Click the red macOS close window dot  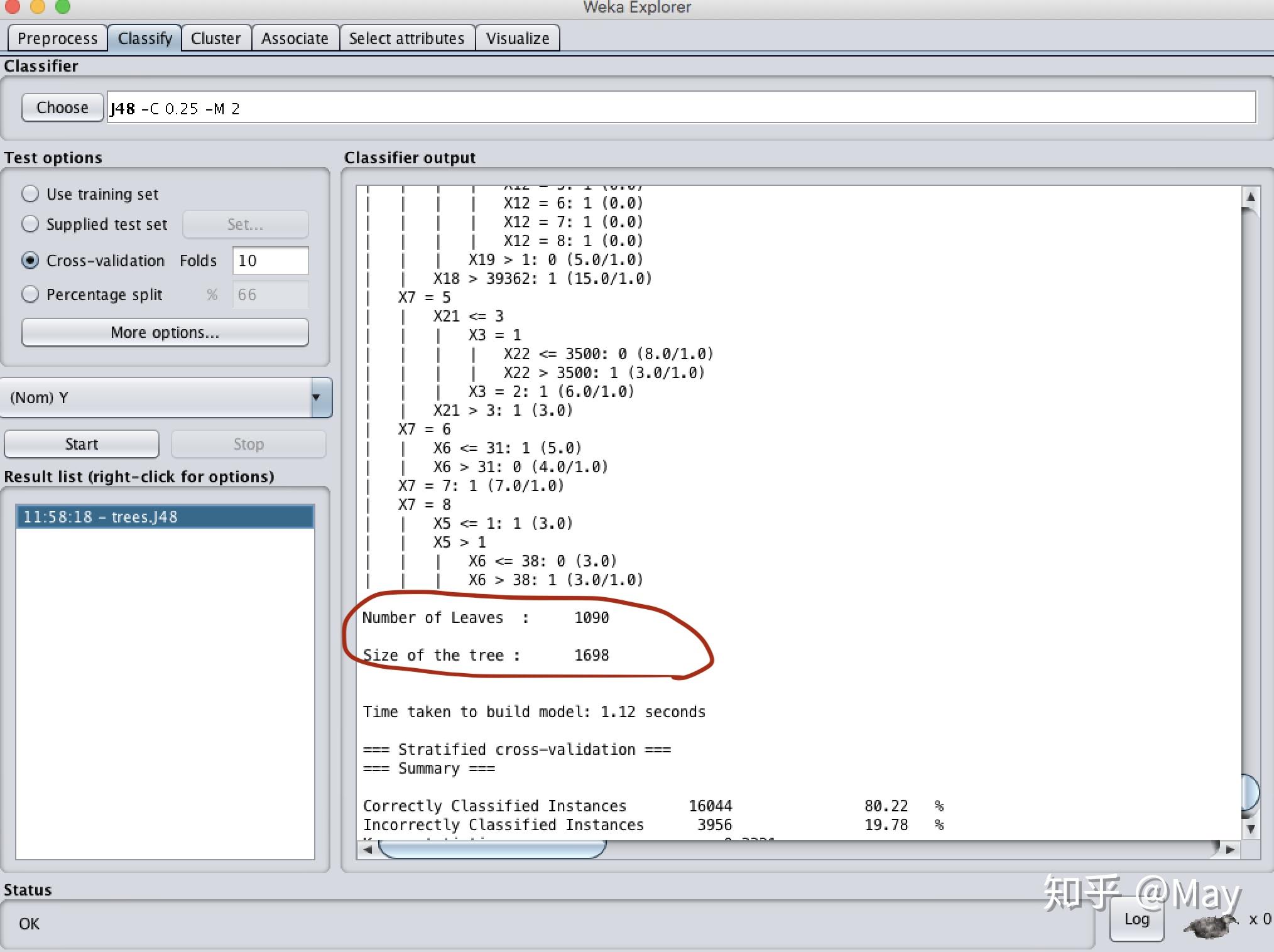[x=11, y=6]
